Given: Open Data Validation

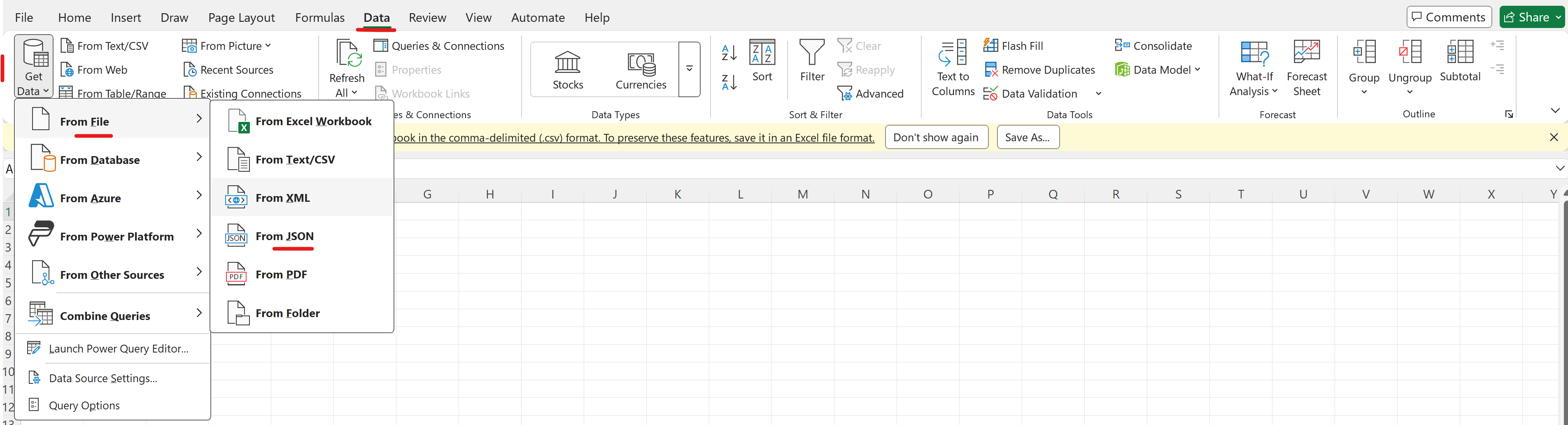Looking at the screenshot, I should pos(1030,94).
